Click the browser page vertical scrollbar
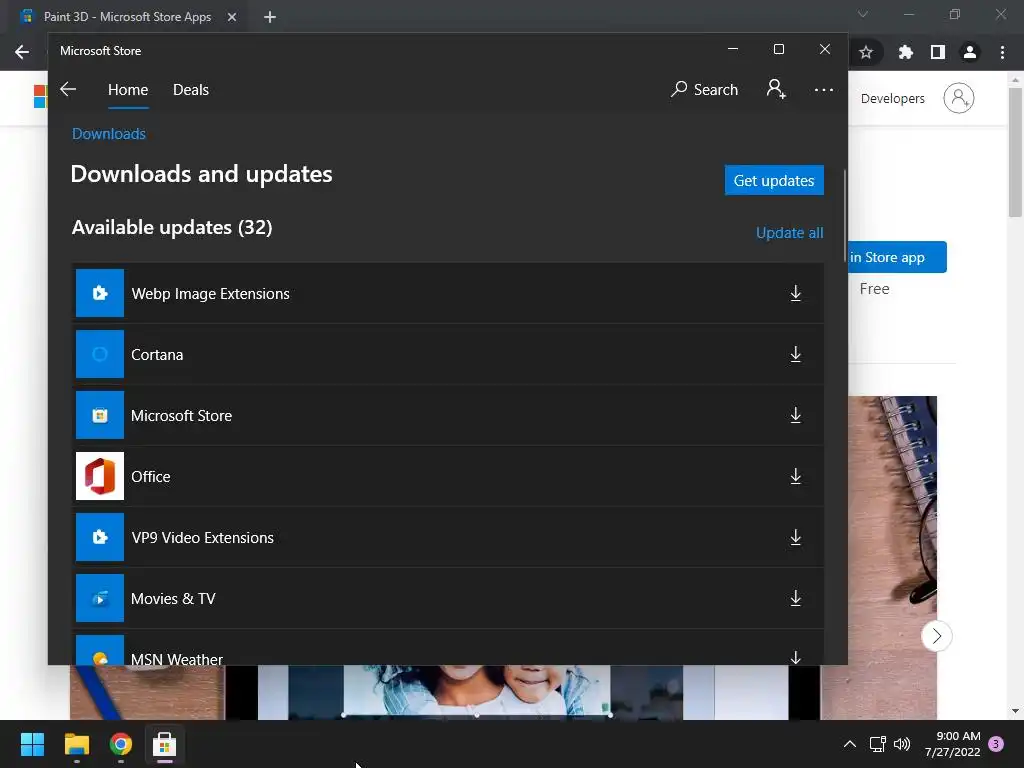1024x768 pixels. (x=1015, y=152)
